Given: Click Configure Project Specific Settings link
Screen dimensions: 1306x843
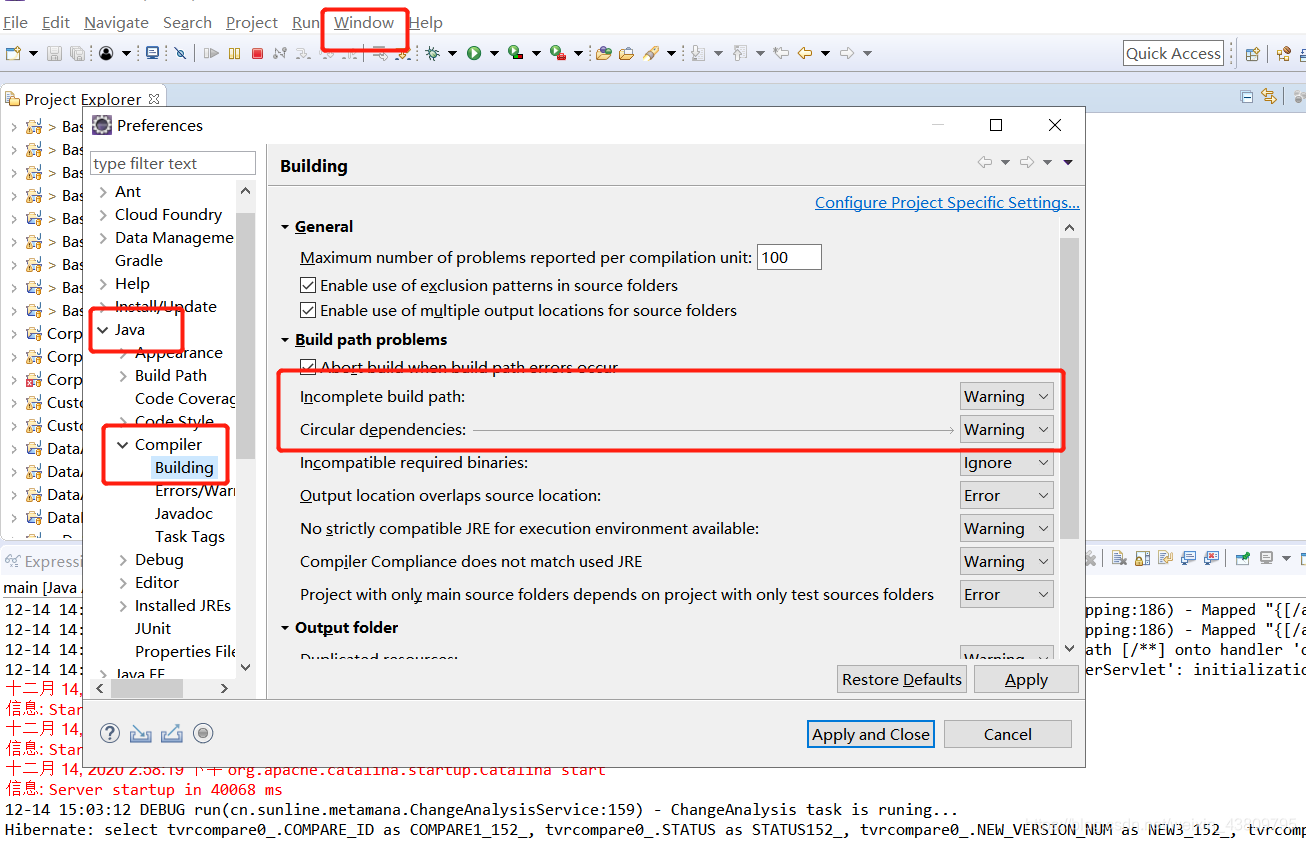Looking at the screenshot, I should click(x=947, y=202).
